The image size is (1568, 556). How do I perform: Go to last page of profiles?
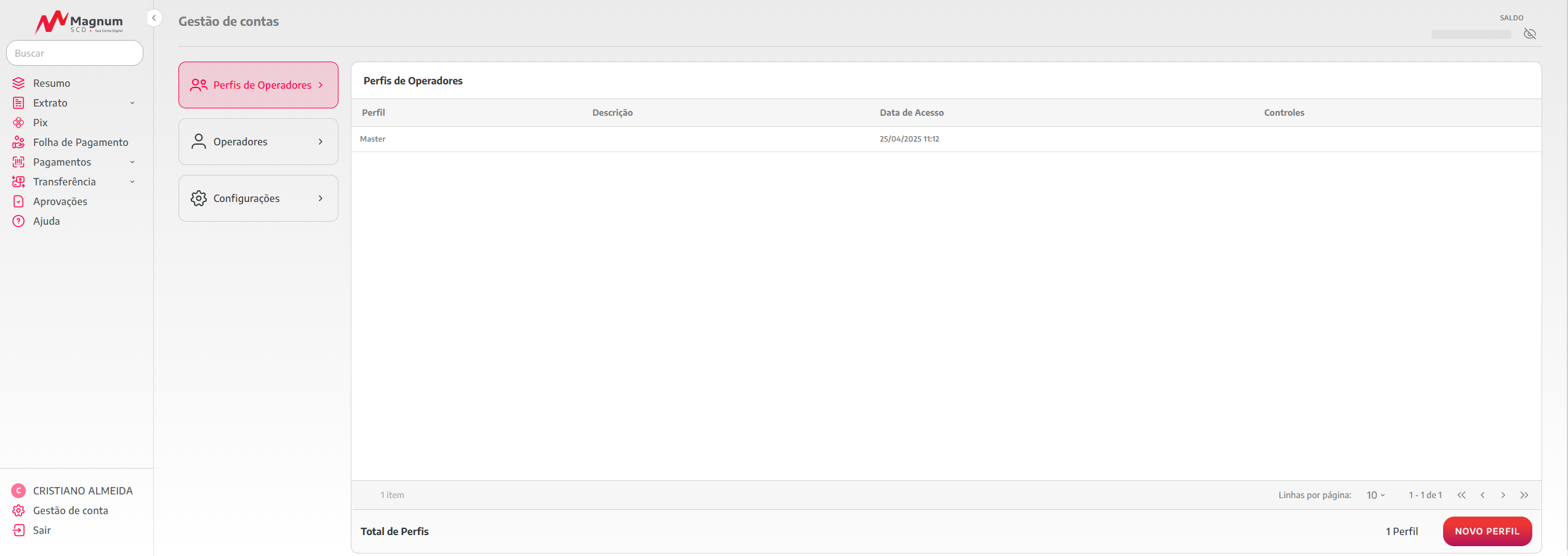coord(1524,495)
